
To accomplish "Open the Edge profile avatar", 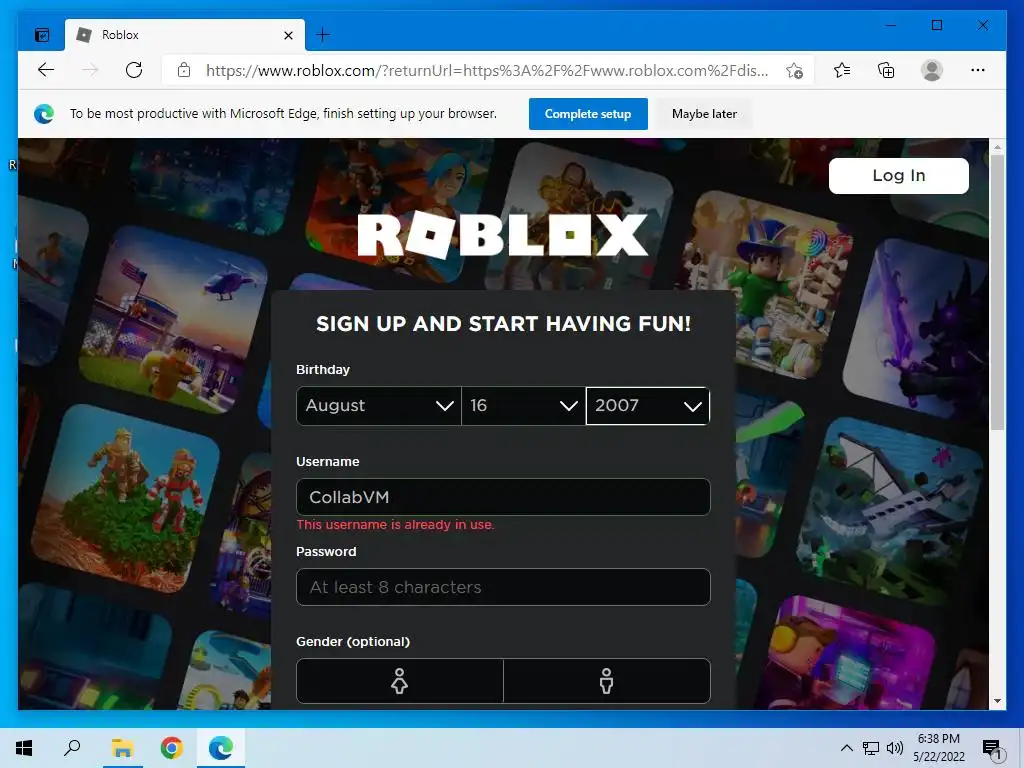I will [932, 70].
